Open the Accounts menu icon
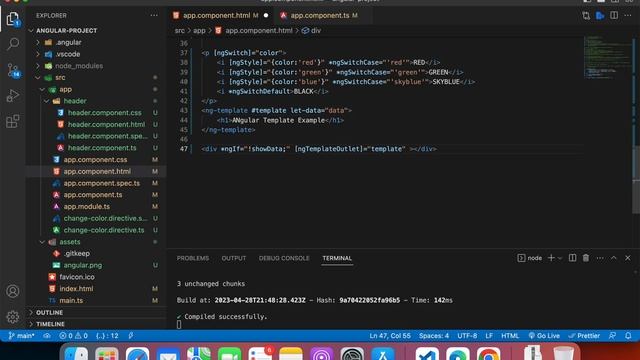This screenshot has width=640, height=360. (x=13, y=291)
